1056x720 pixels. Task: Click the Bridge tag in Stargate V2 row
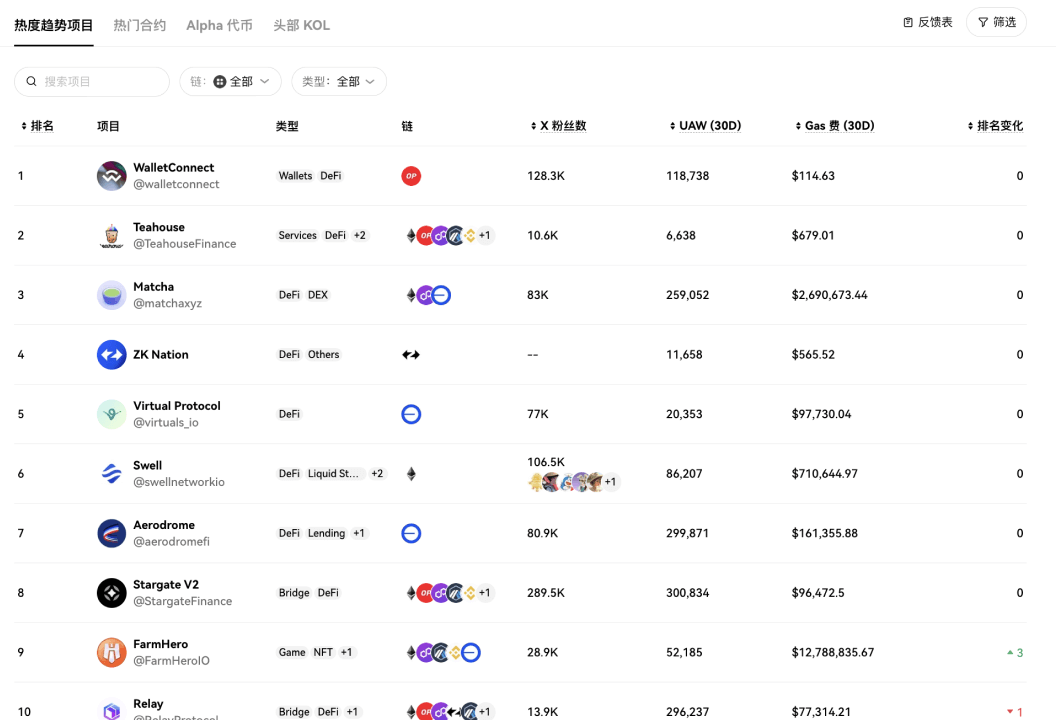click(x=294, y=593)
